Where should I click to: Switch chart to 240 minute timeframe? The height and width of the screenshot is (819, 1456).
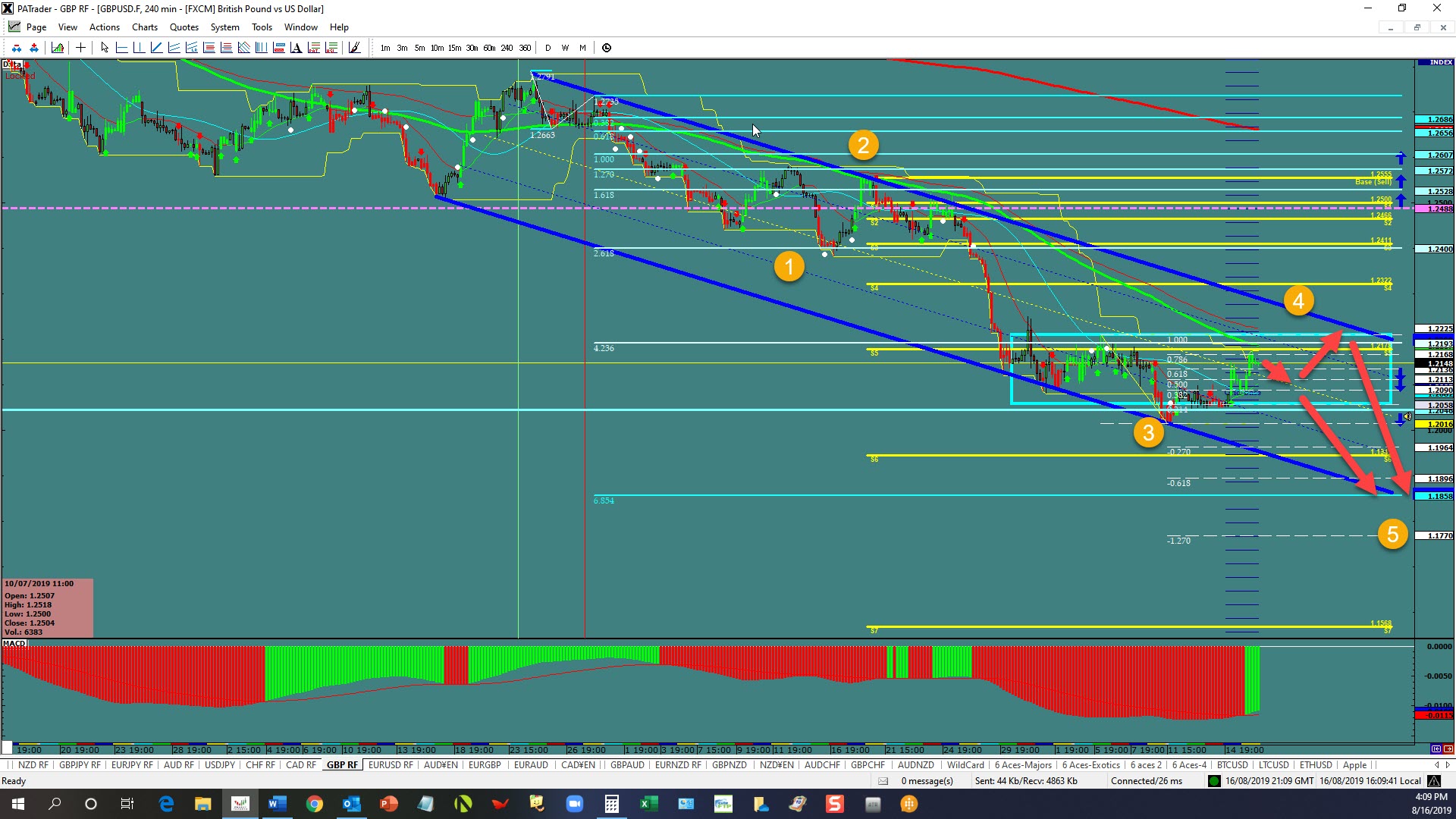click(507, 48)
